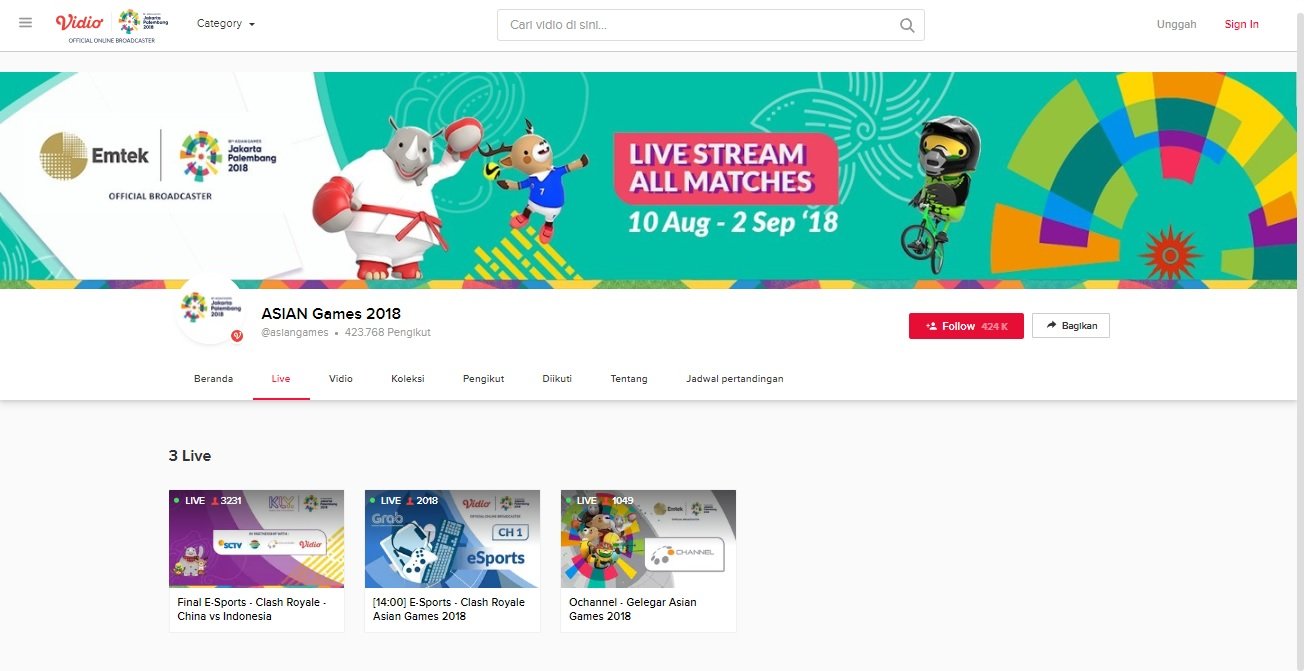Viewport: 1304px width, 671px height.
Task: Click the Bagikan share button
Action: click(x=1071, y=325)
